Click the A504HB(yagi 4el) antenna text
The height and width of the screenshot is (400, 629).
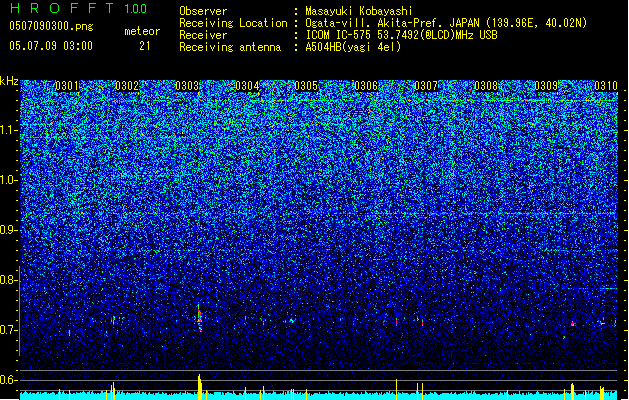[x=353, y=47]
